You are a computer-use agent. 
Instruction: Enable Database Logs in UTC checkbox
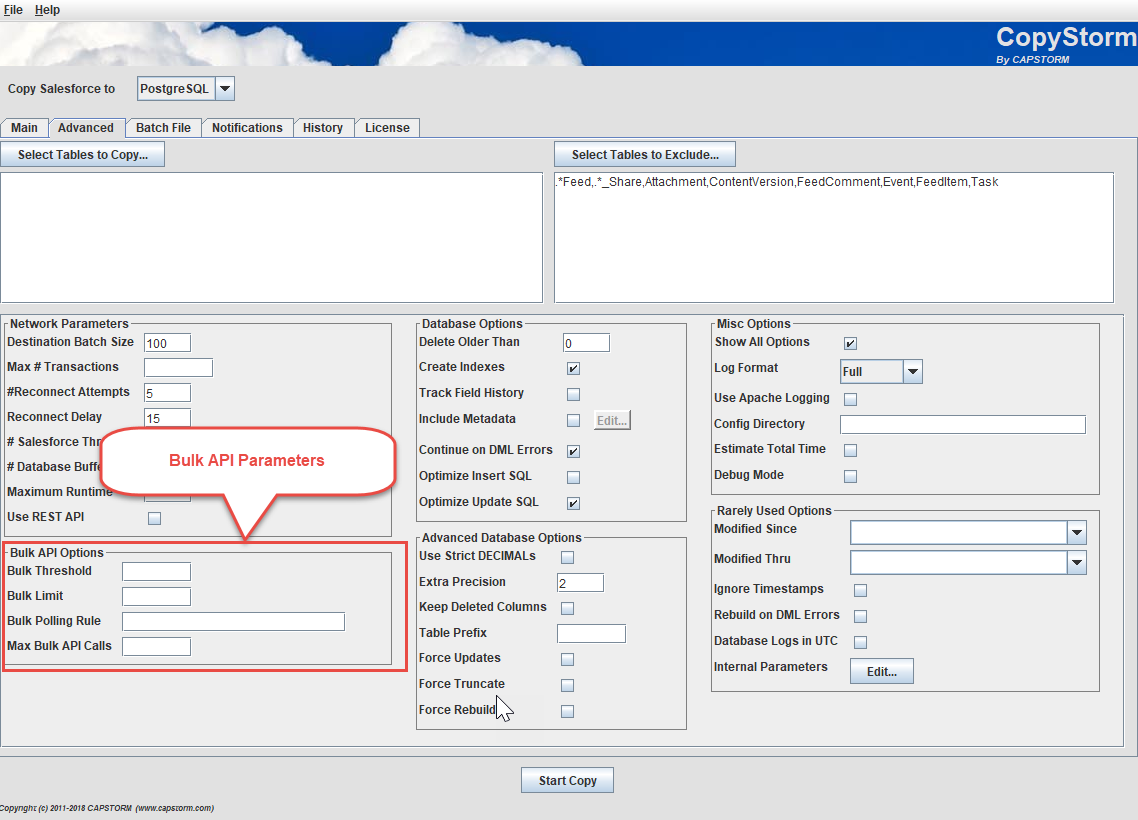tap(860, 642)
